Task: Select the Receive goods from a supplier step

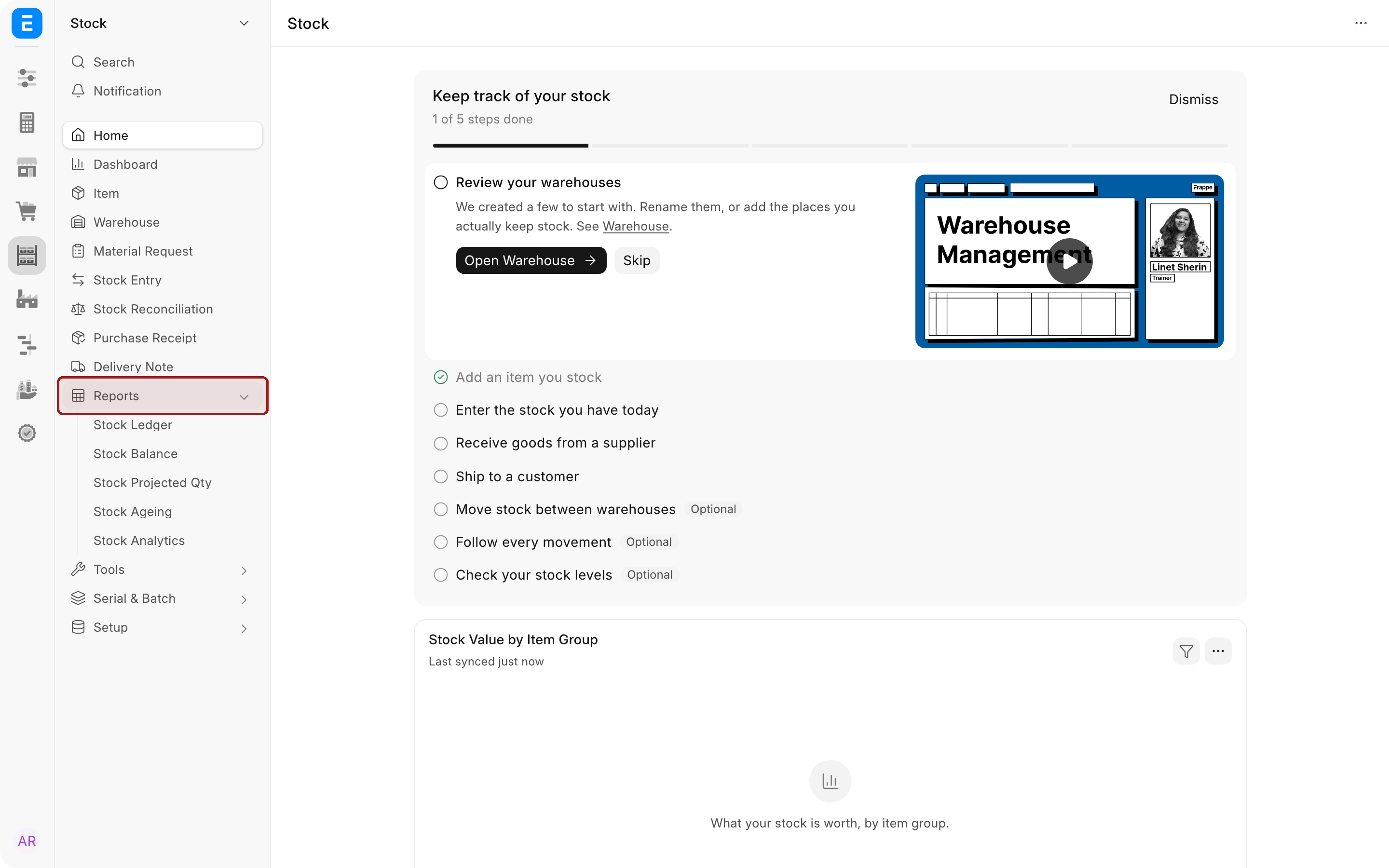Action: [555, 443]
